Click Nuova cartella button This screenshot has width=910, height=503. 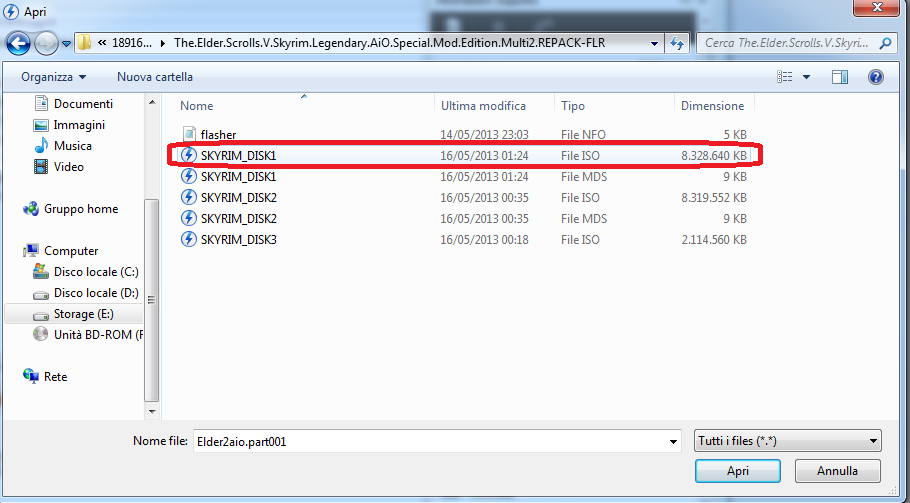click(155, 77)
